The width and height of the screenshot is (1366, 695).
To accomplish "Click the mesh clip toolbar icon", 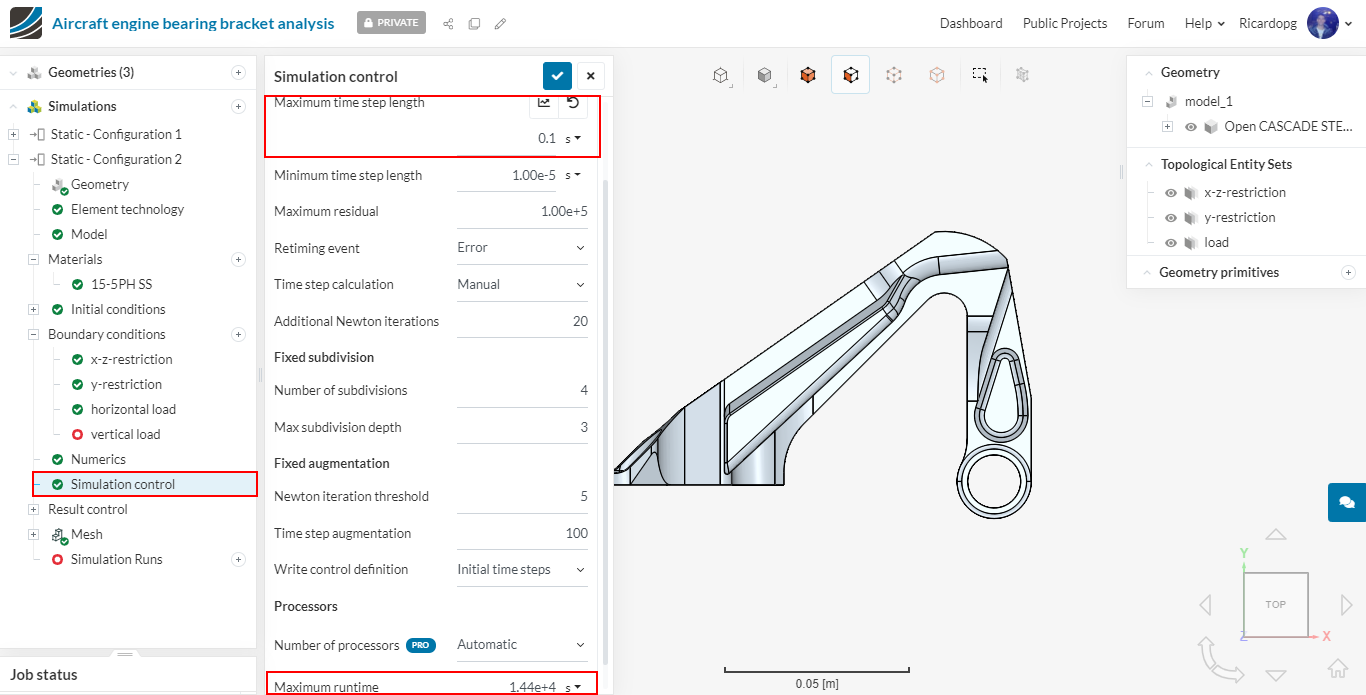I will click(x=1022, y=75).
